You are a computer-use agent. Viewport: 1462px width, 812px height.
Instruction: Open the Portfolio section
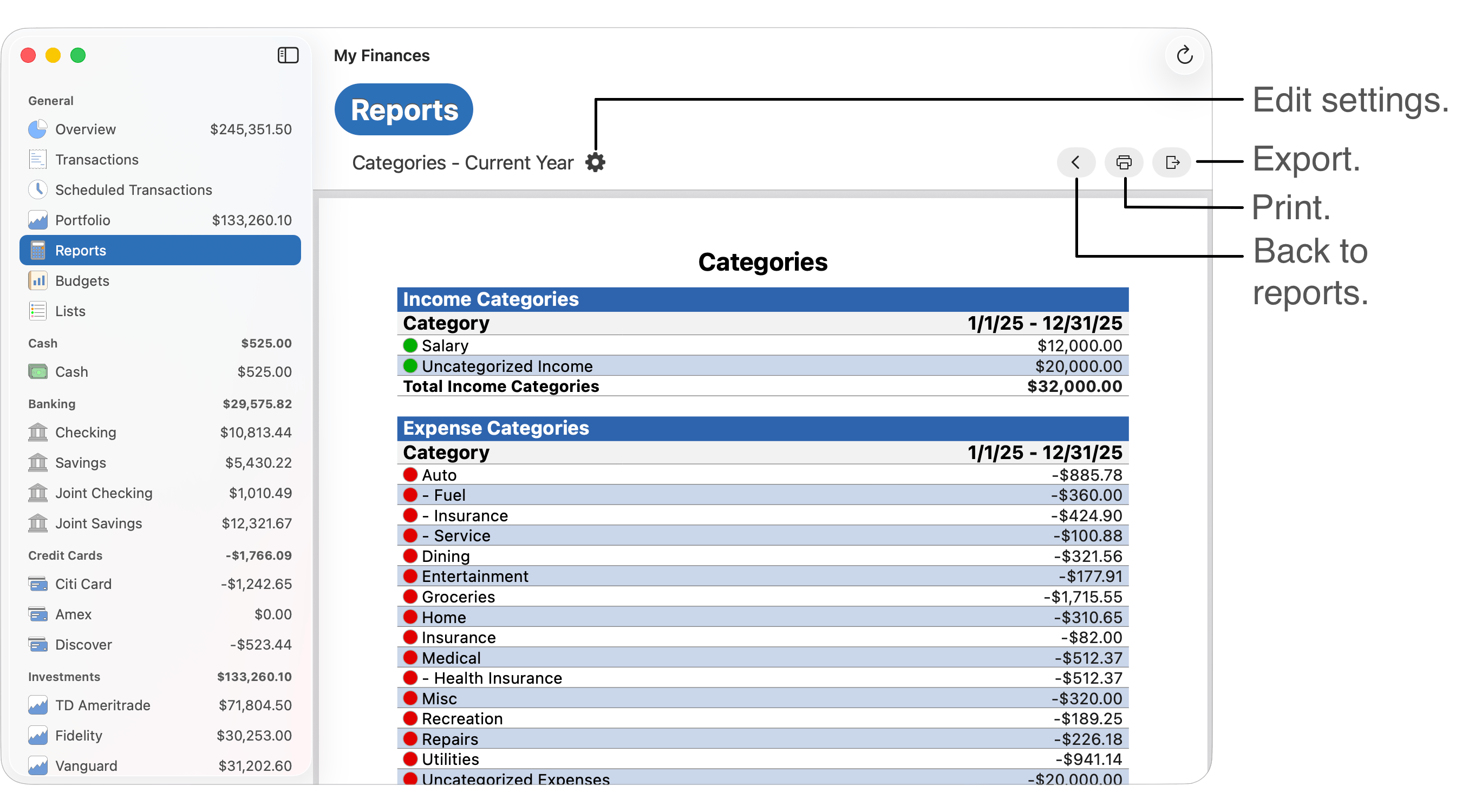pos(83,220)
